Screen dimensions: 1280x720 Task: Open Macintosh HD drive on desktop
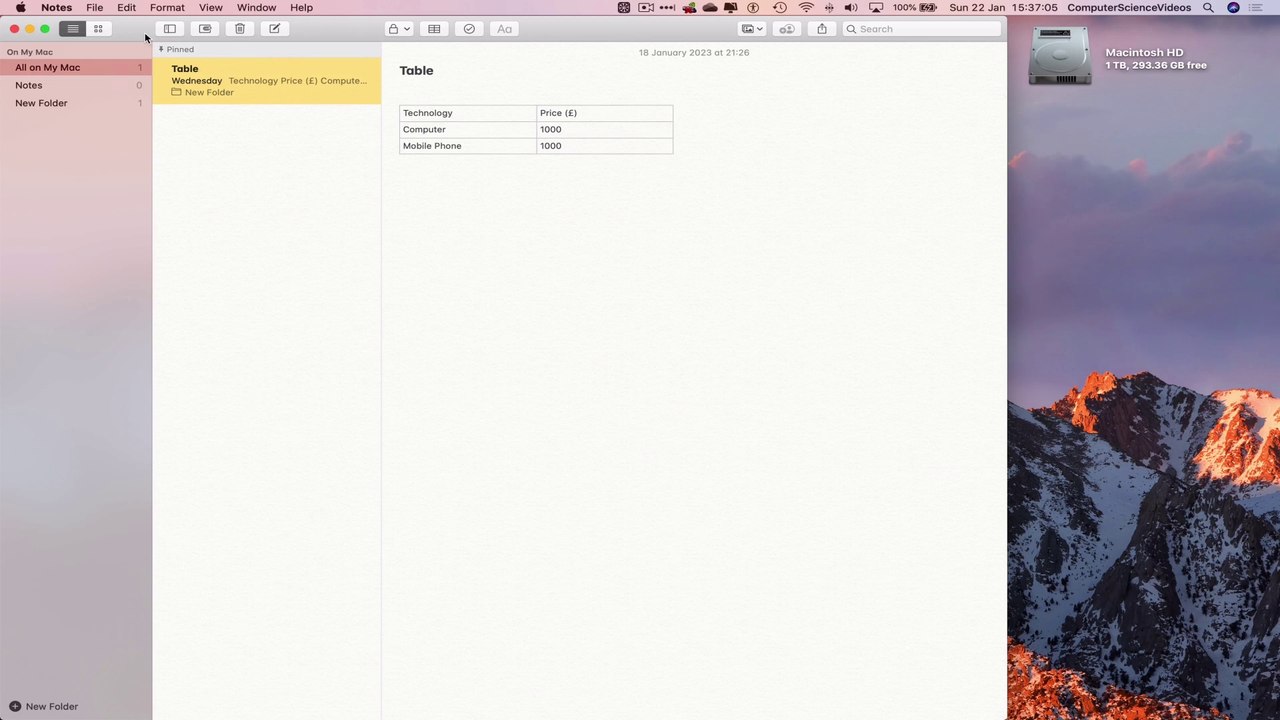[x=1060, y=56]
